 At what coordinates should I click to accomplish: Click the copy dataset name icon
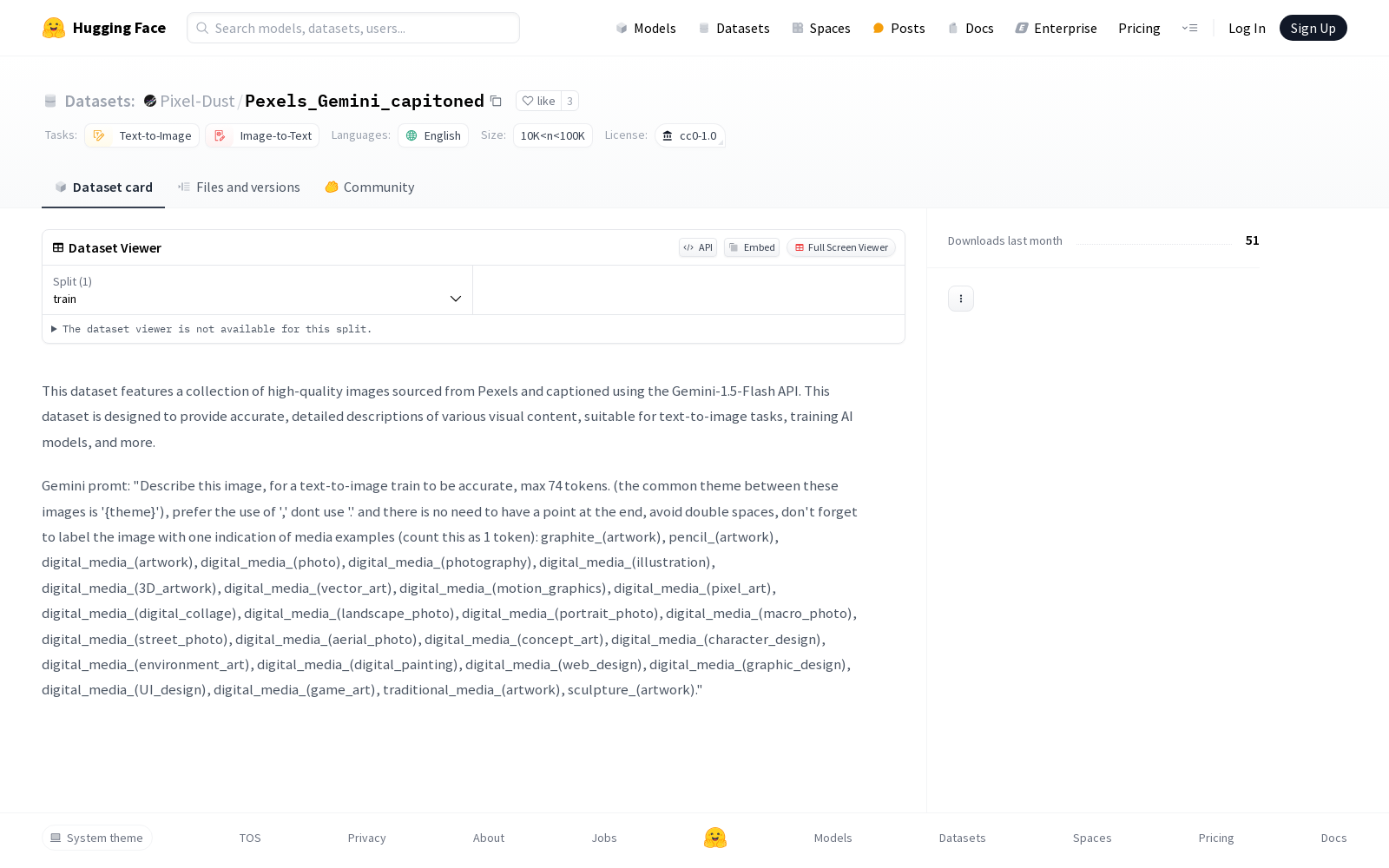(x=496, y=101)
